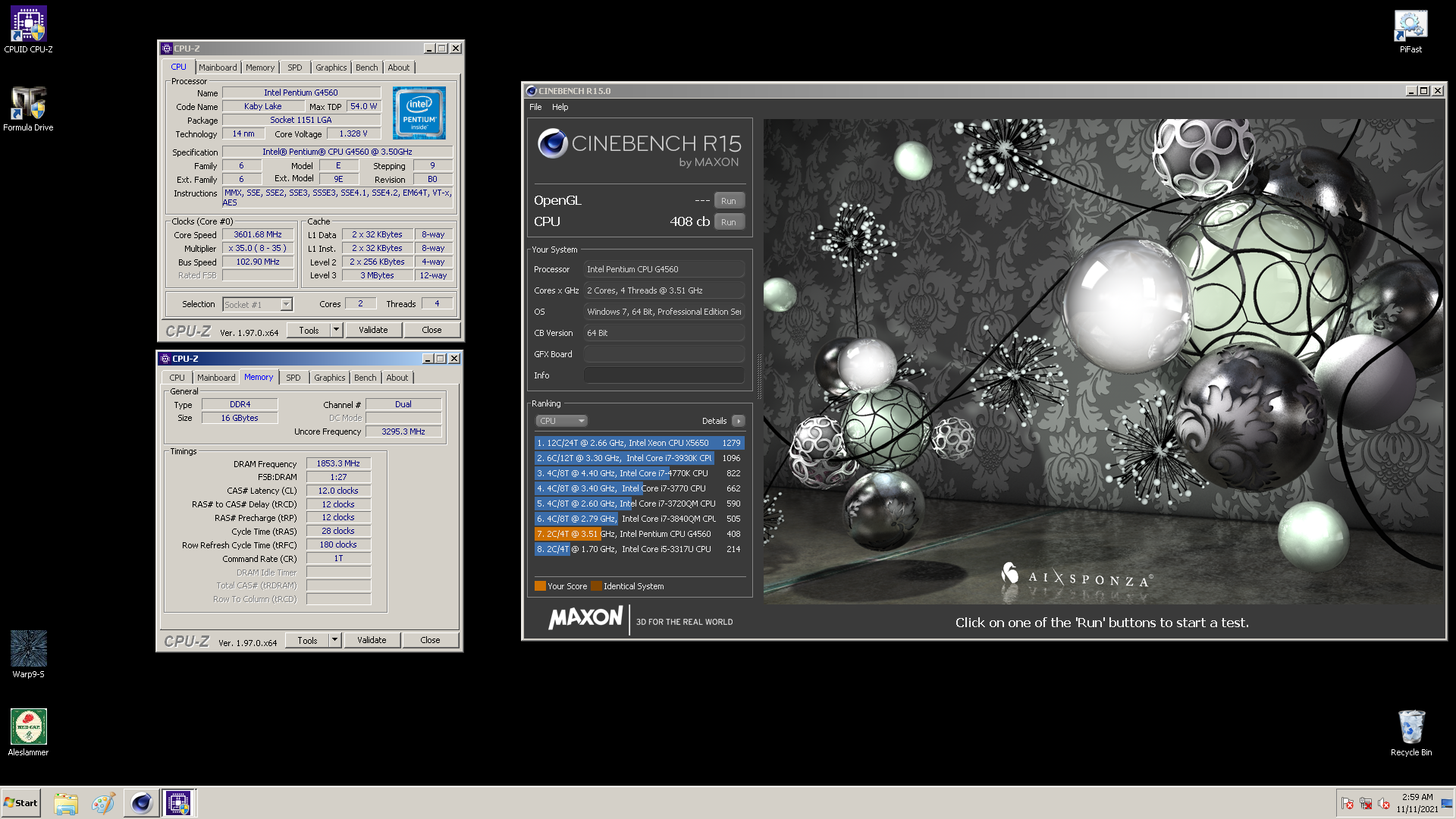This screenshot has height=819, width=1456.
Task: Click the Info field in Cinebench
Action: (x=664, y=375)
